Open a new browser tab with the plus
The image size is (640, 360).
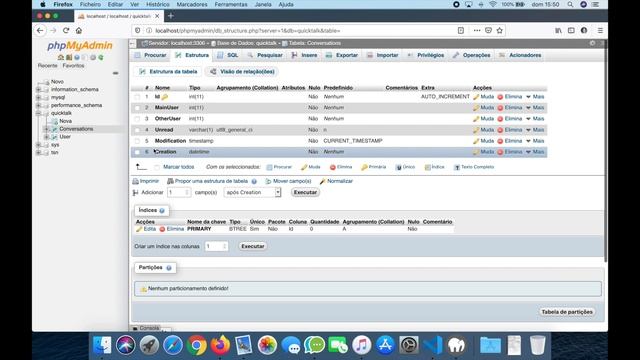point(171,16)
